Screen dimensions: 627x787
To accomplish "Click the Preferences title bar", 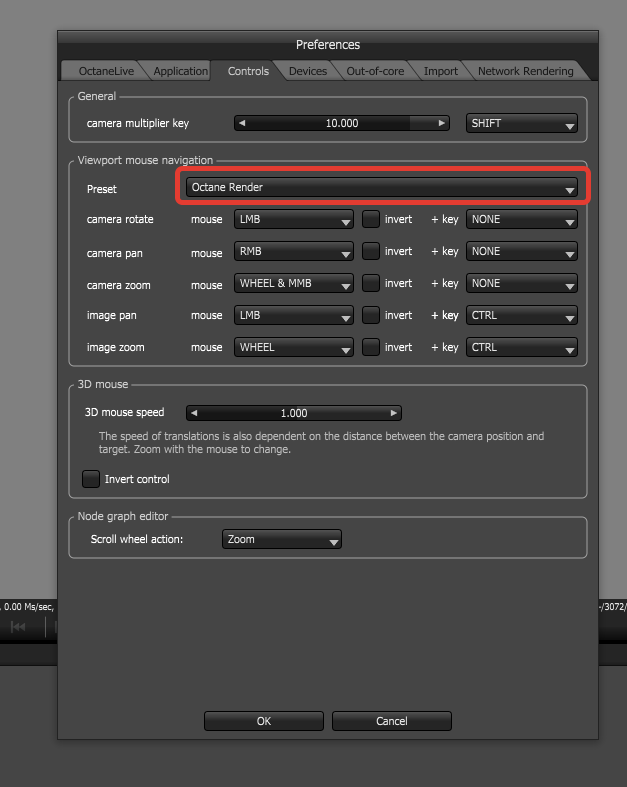I will pyautogui.click(x=328, y=45).
